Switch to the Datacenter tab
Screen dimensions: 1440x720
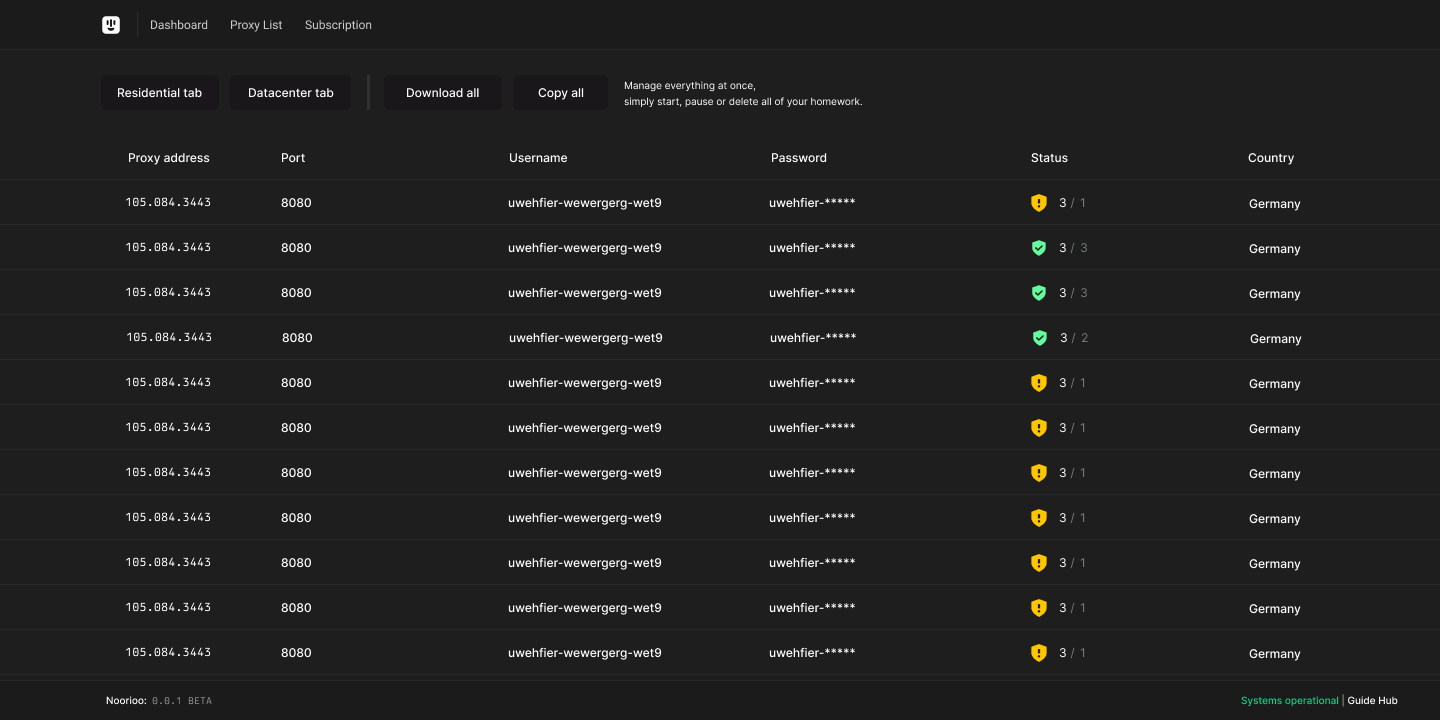point(290,92)
